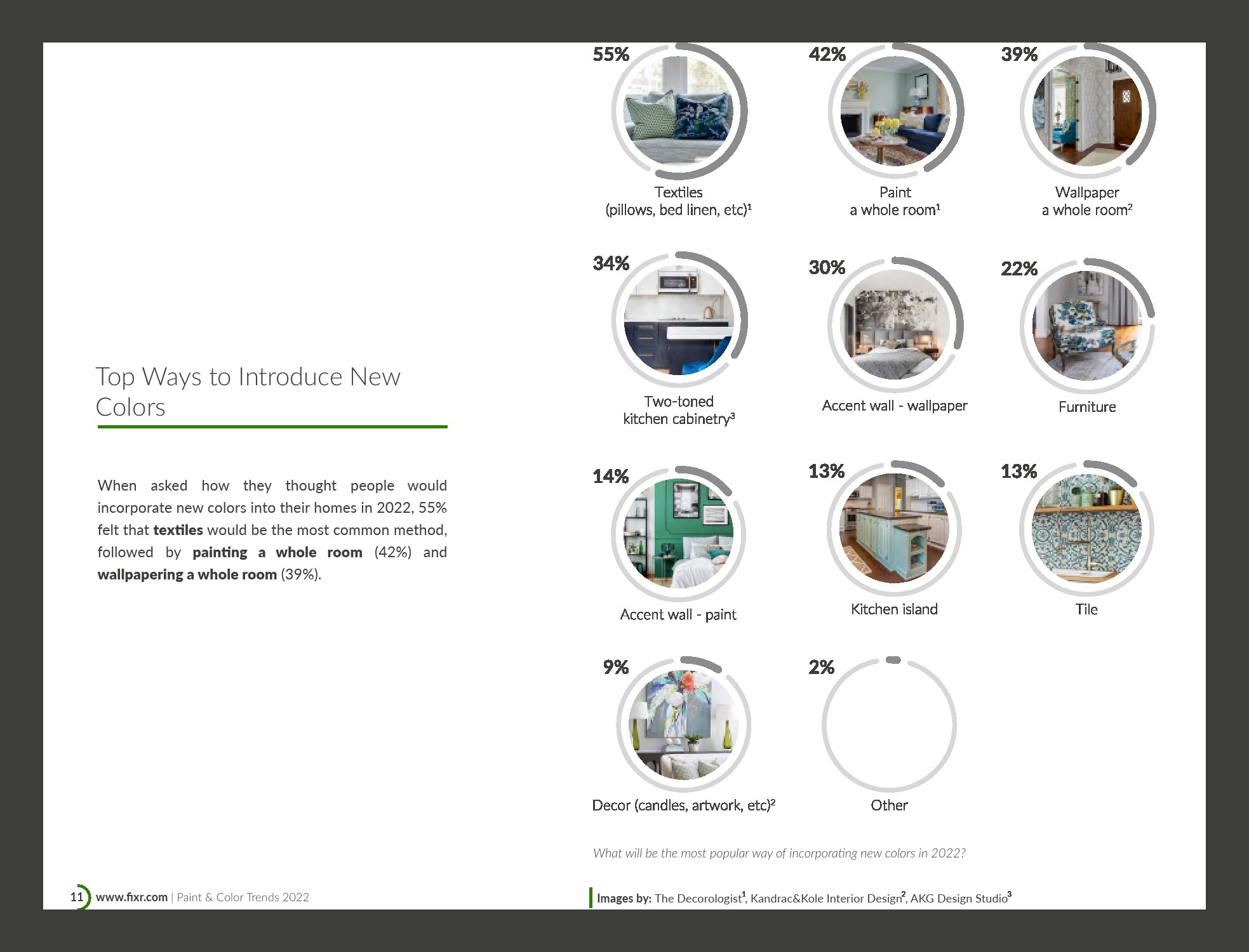The height and width of the screenshot is (952, 1249).
Task: Select the Furniture floral armchair image
Action: pos(1087,326)
